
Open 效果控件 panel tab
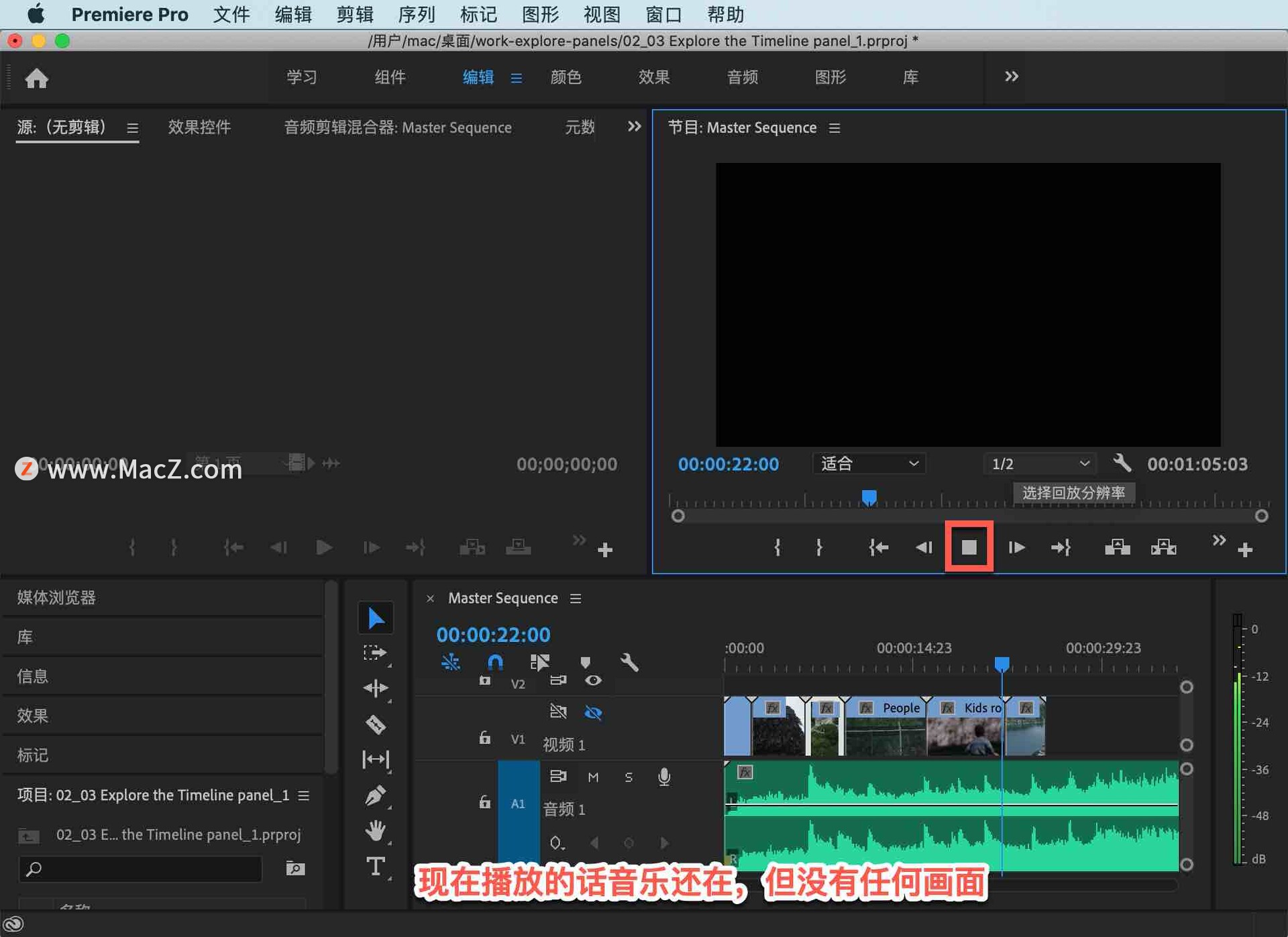click(x=199, y=127)
